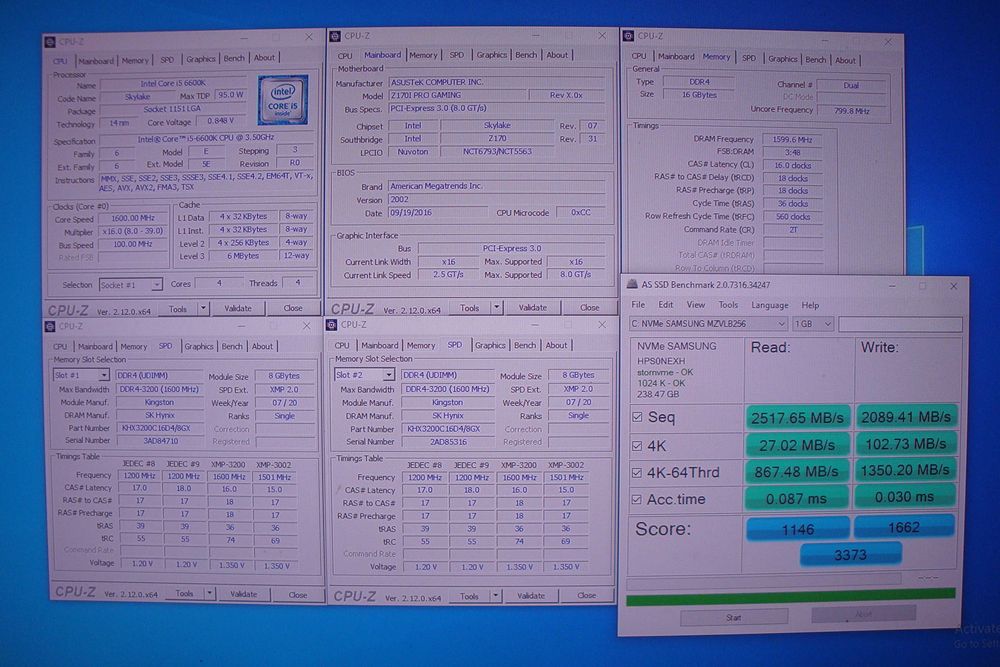The width and height of the screenshot is (1000, 667).
Task: Click title icon of CPU-Z window showing Slot #1
Action: pos(50,326)
